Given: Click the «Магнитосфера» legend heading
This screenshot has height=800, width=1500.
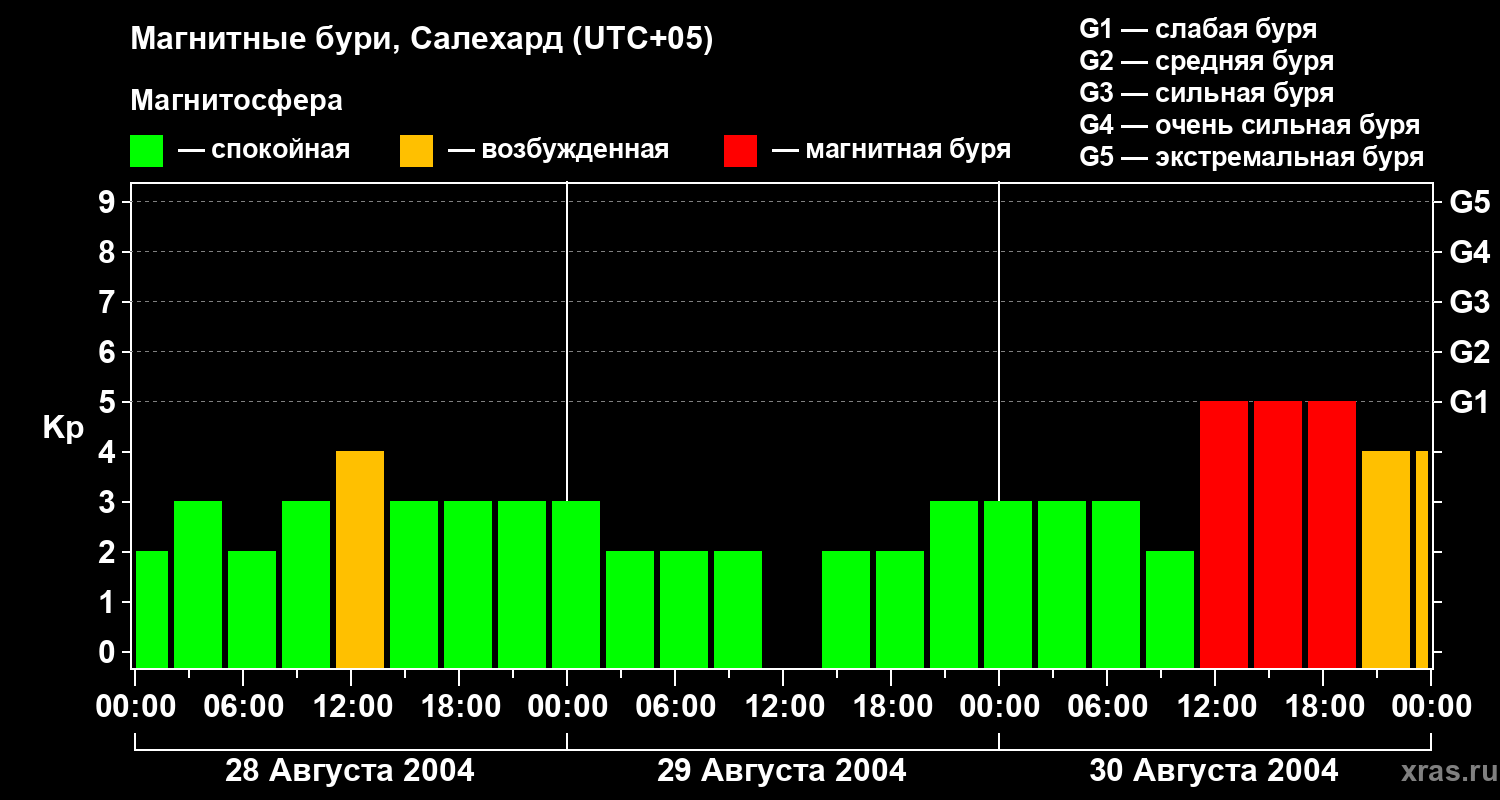Looking at the screenshot, I should 236,101.
